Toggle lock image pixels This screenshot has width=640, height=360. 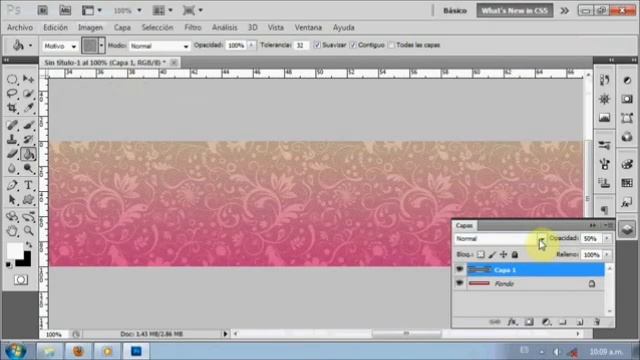click(492, 255)
